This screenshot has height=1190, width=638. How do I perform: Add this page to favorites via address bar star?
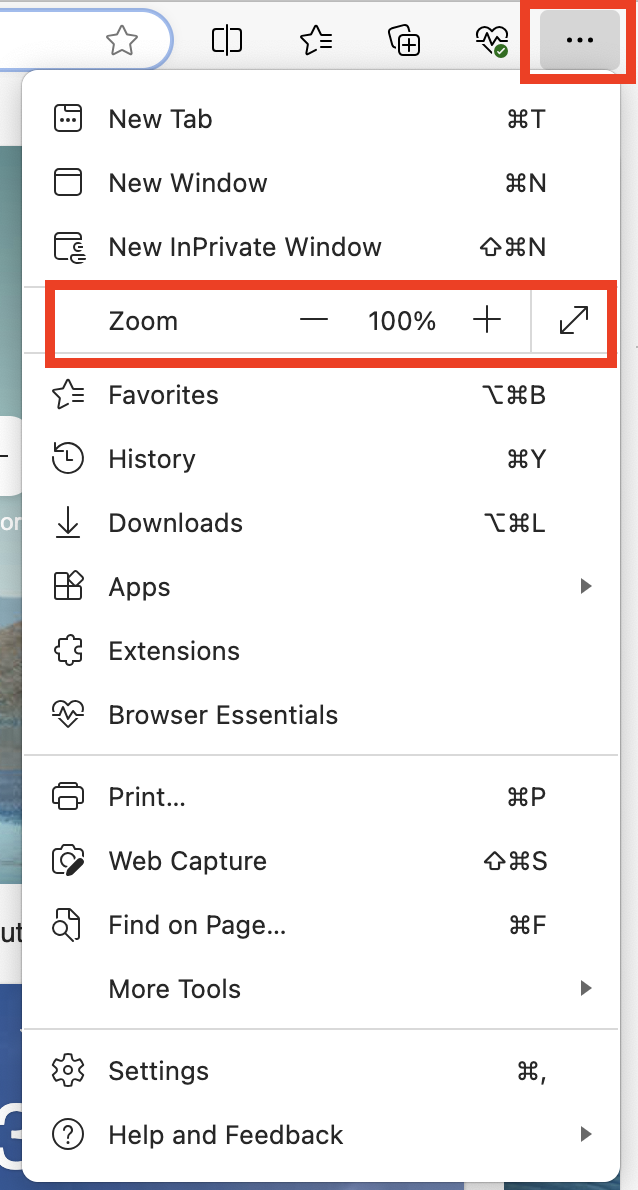[x=122, y=41]
